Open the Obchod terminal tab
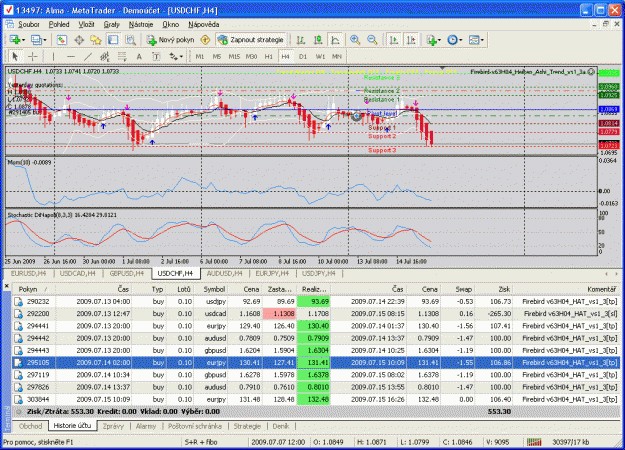The height and width of the screenshot is (450, 625). tap(30, 426)
